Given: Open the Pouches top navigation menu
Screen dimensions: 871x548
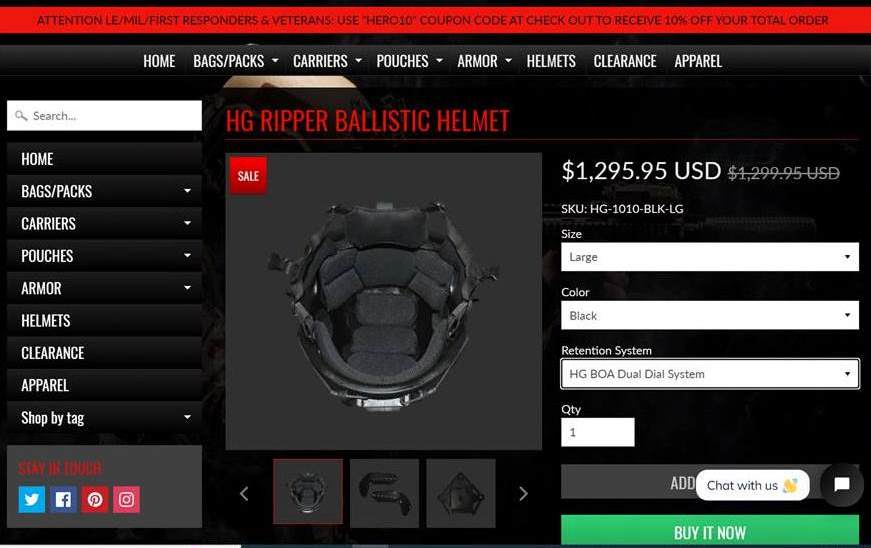Looking at the screenshot, I should [x=409, y=61].
